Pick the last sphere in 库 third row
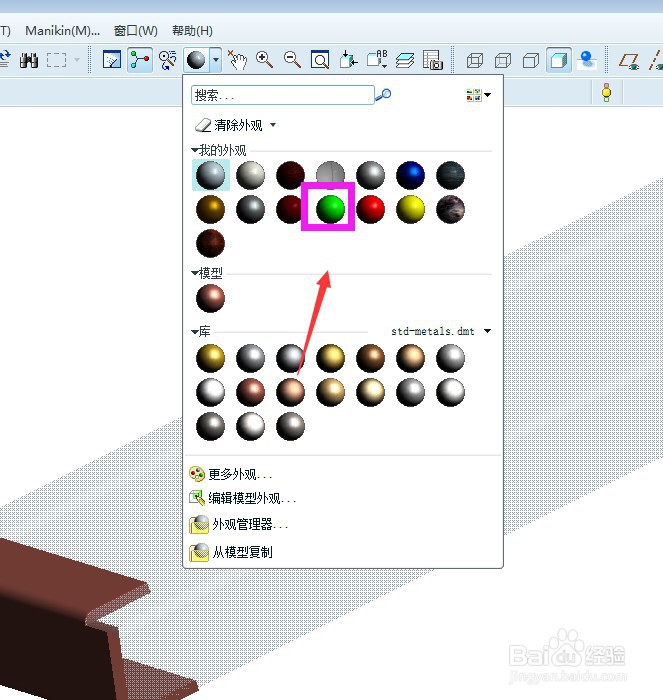The height and width of the screenshot is (700, 663). tap(290, 426)
